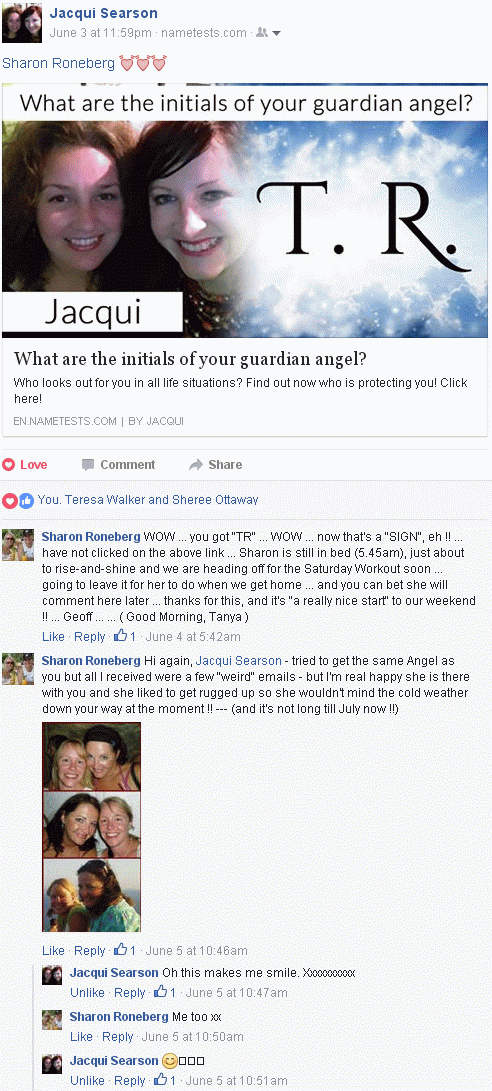492x1091 pixels.
Task: Click thumbs-up count on June 4 comment
Action: coord(125,636)
